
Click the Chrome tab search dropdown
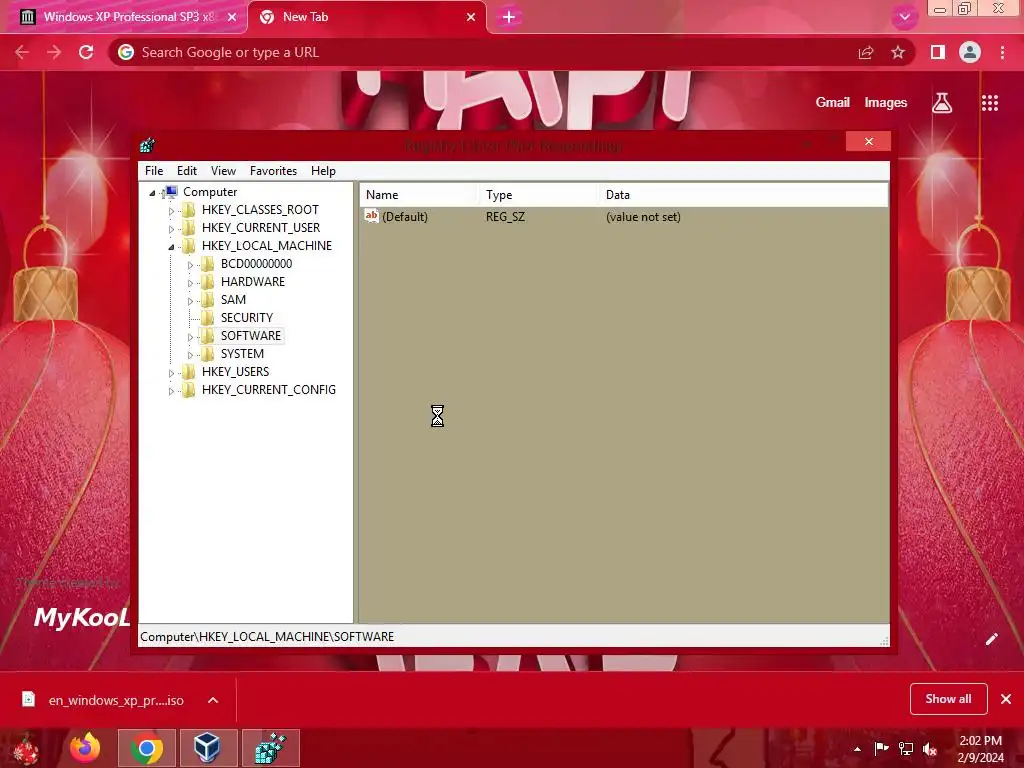[904, 17]
